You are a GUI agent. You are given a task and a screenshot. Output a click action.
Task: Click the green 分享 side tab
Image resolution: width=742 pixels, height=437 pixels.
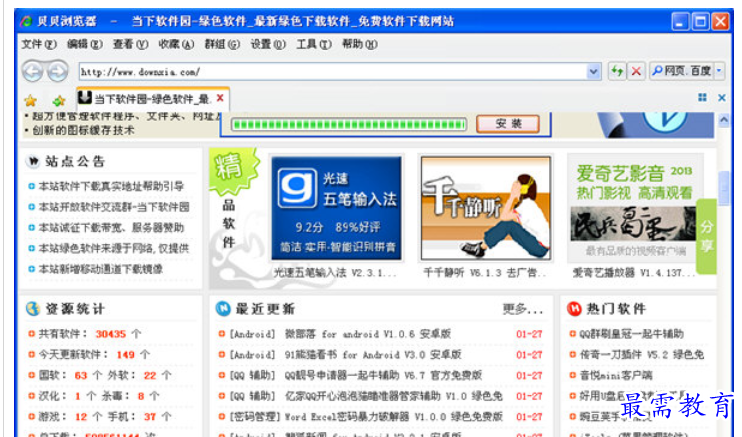(706, 236)
